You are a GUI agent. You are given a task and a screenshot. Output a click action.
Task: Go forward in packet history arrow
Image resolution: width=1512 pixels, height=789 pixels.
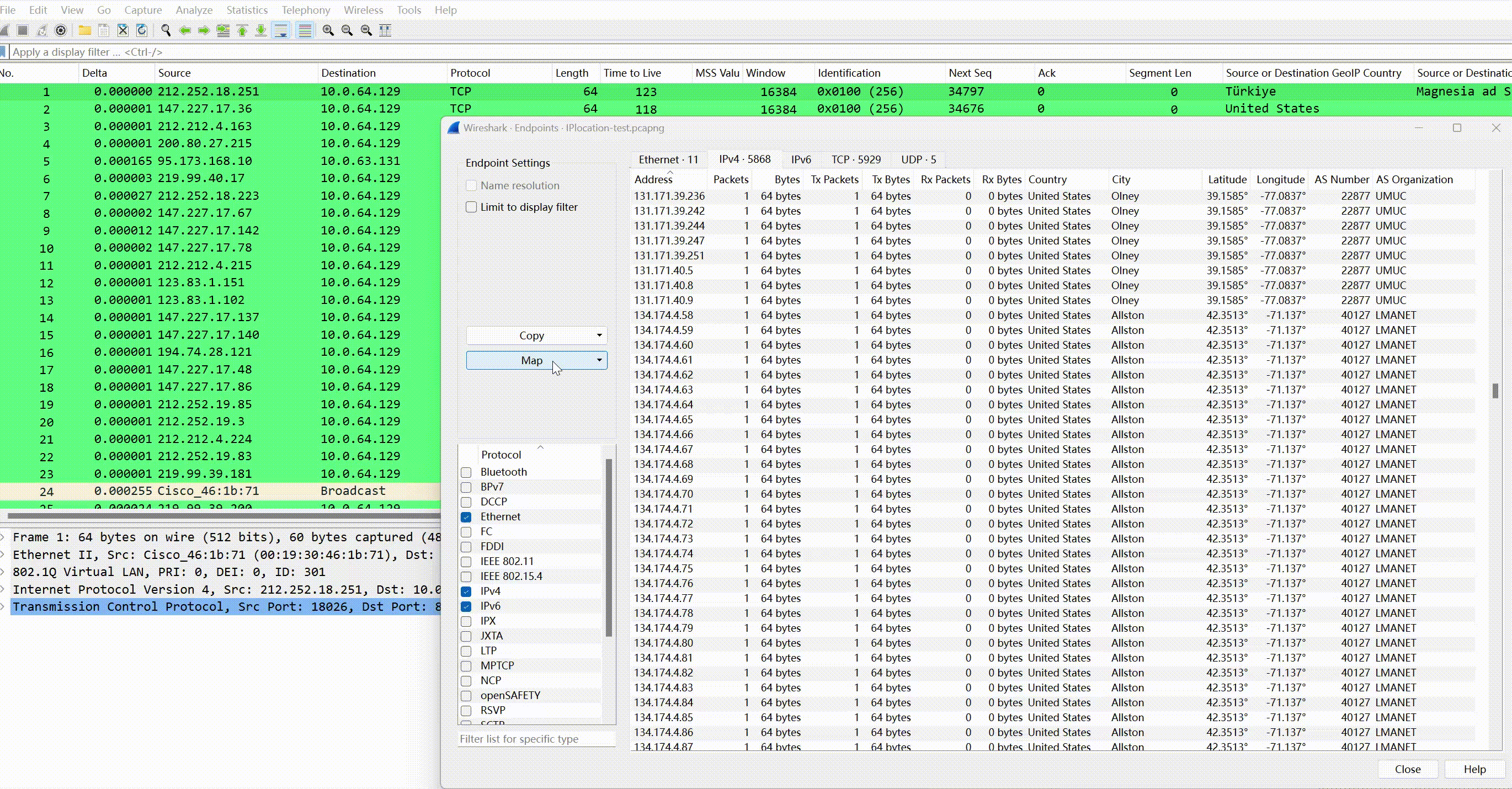[x=204, y=30]
